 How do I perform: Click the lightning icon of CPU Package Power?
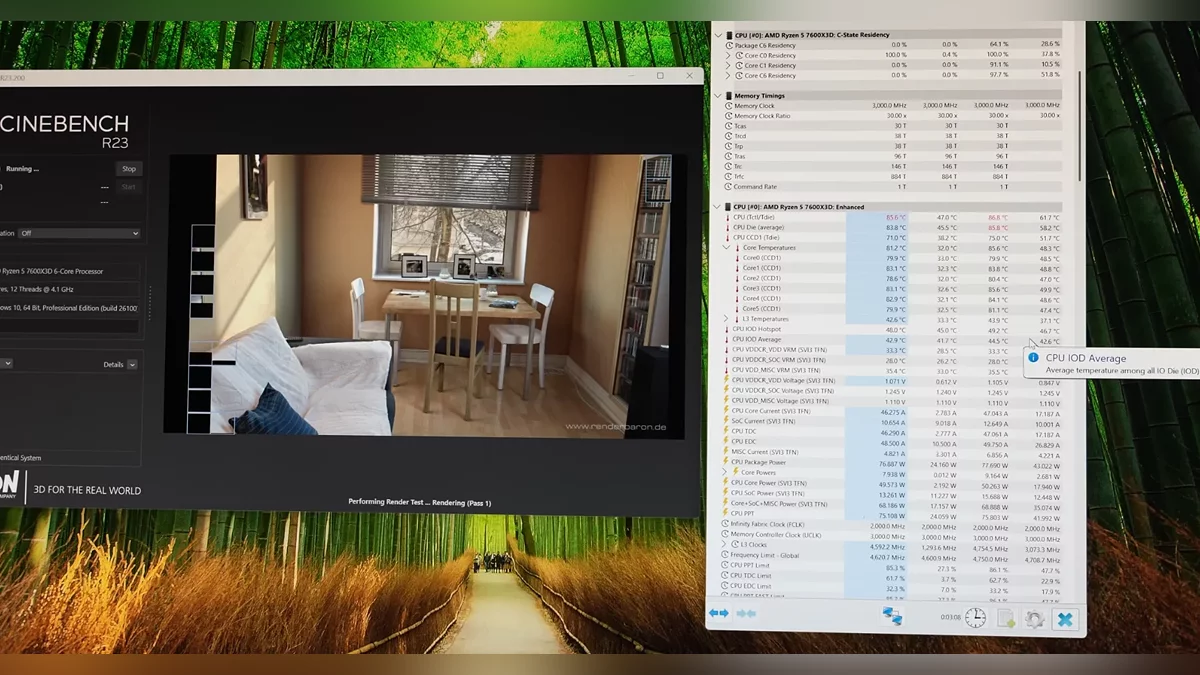(727, 462)
